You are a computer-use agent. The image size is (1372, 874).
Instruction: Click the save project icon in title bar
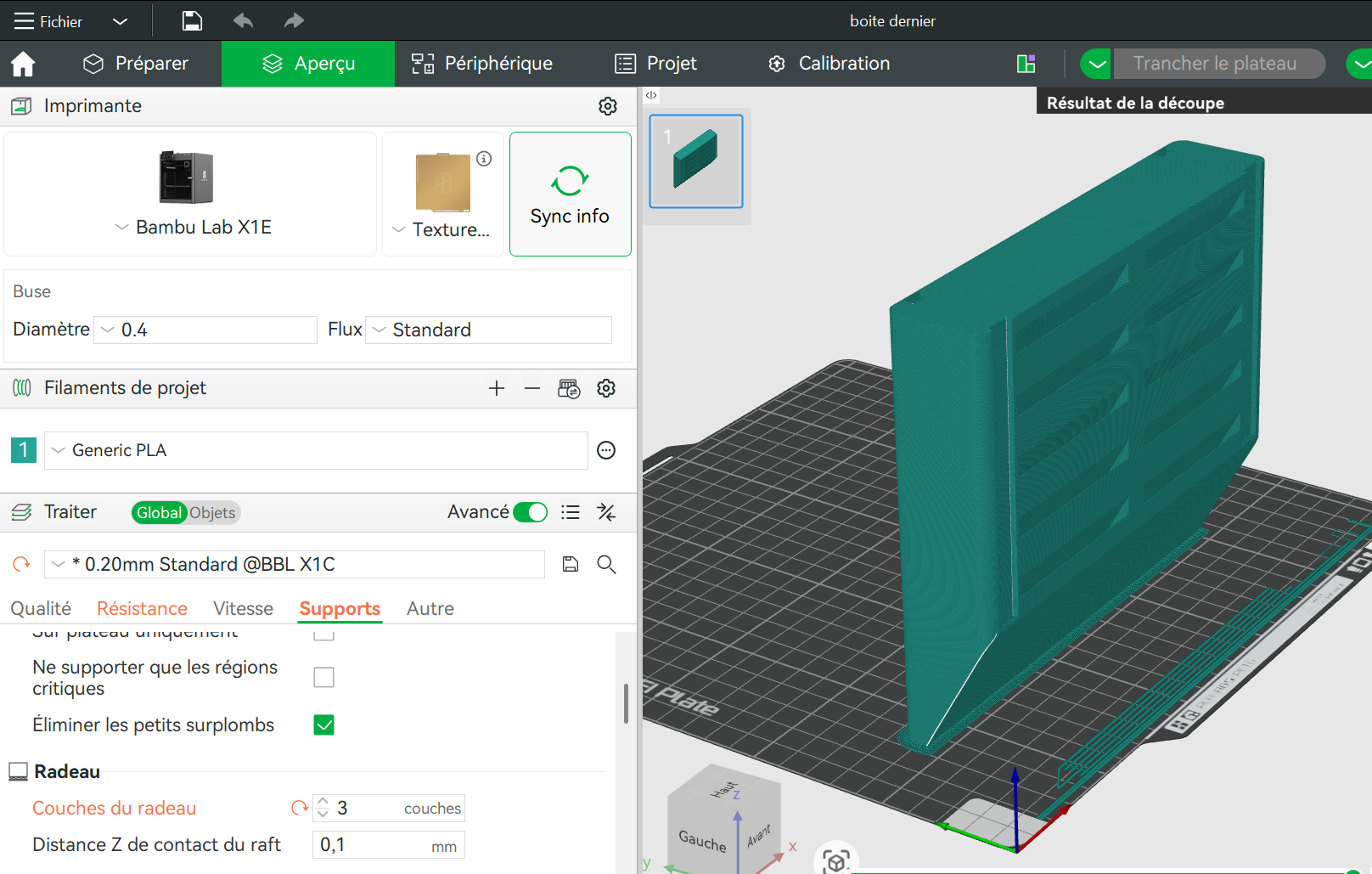click(x=193, y=21)
